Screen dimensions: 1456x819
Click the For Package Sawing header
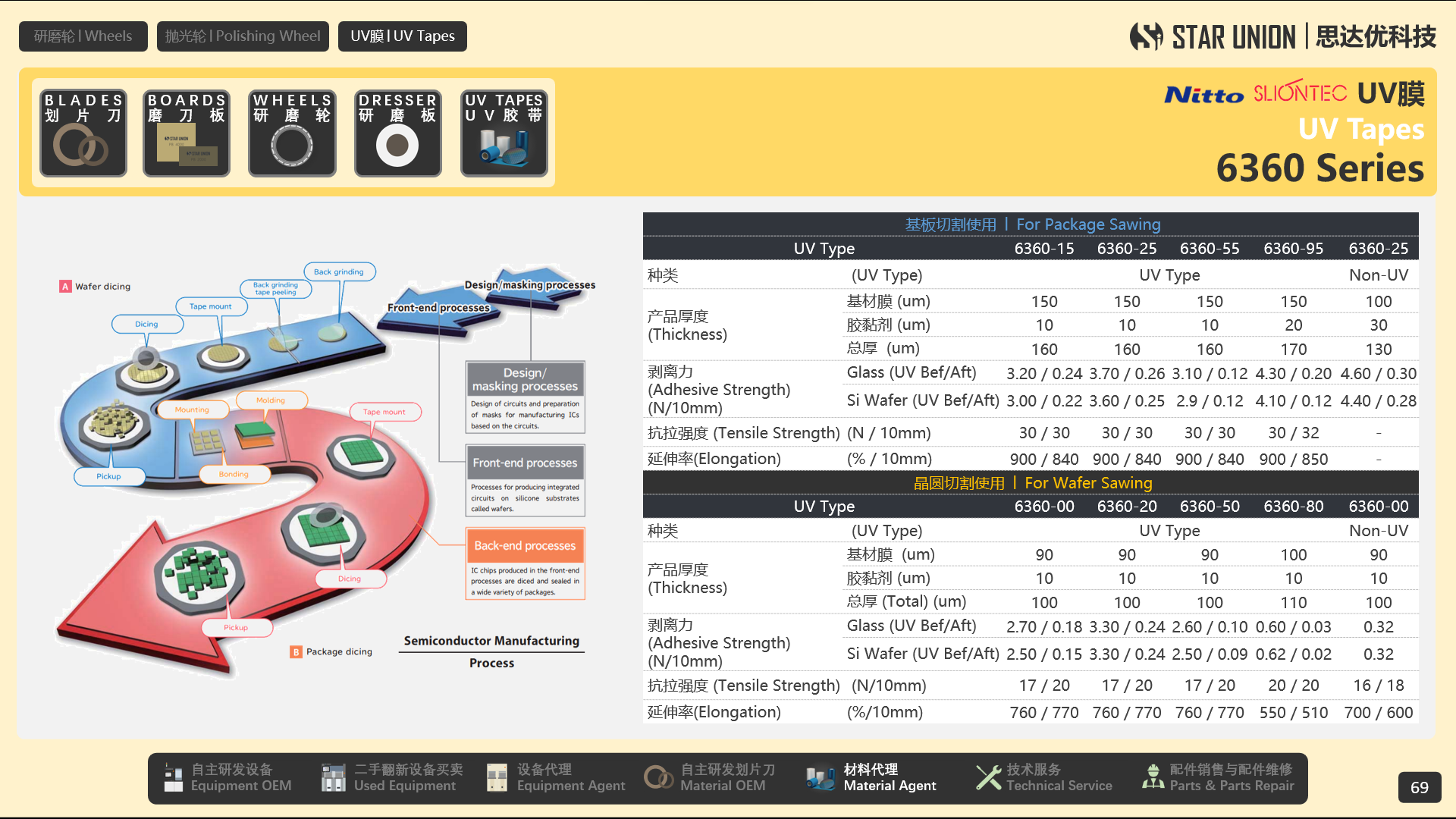coord(1031,224)
